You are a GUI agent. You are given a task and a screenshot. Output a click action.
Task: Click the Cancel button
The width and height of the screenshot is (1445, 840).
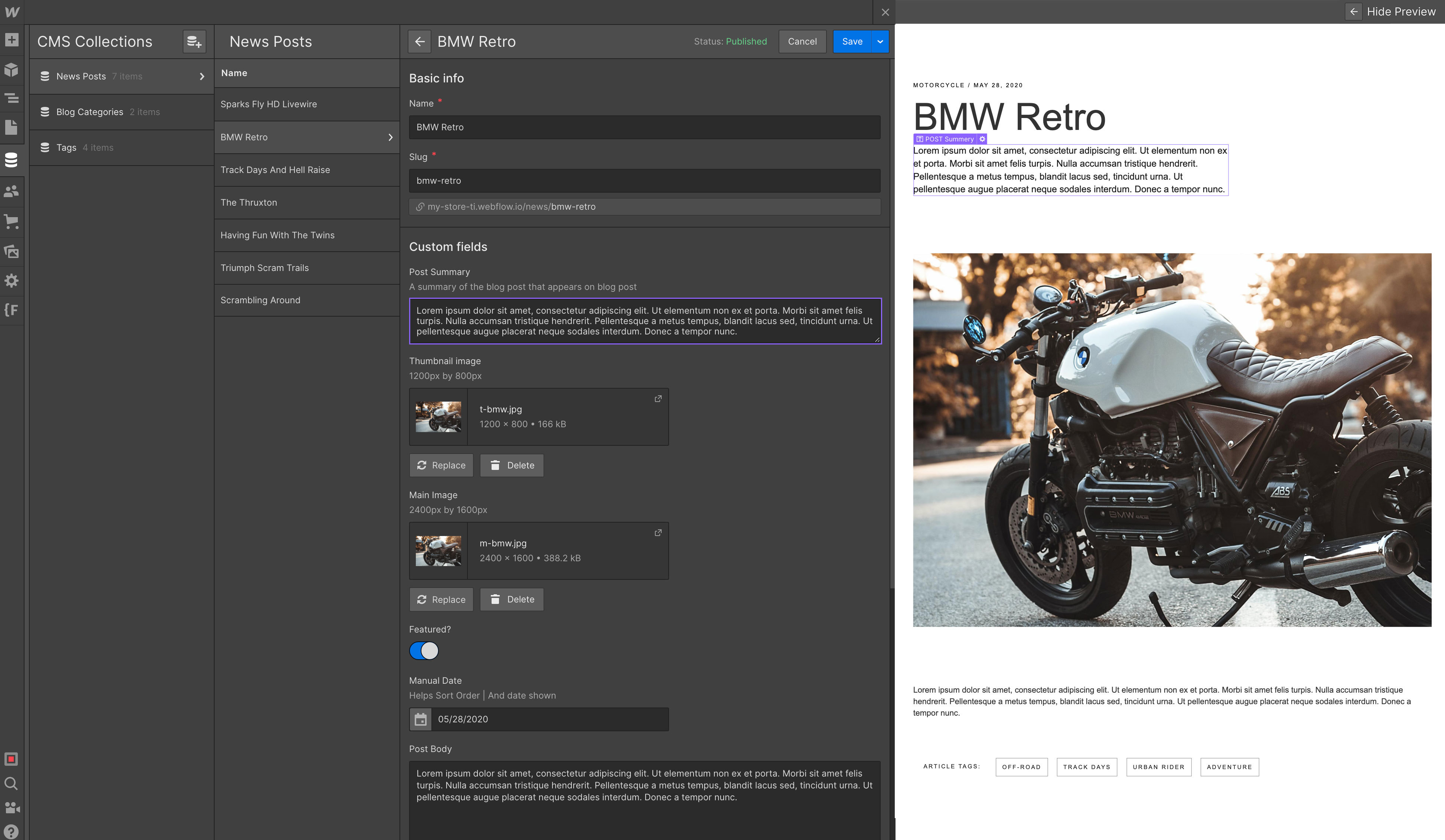802,42
